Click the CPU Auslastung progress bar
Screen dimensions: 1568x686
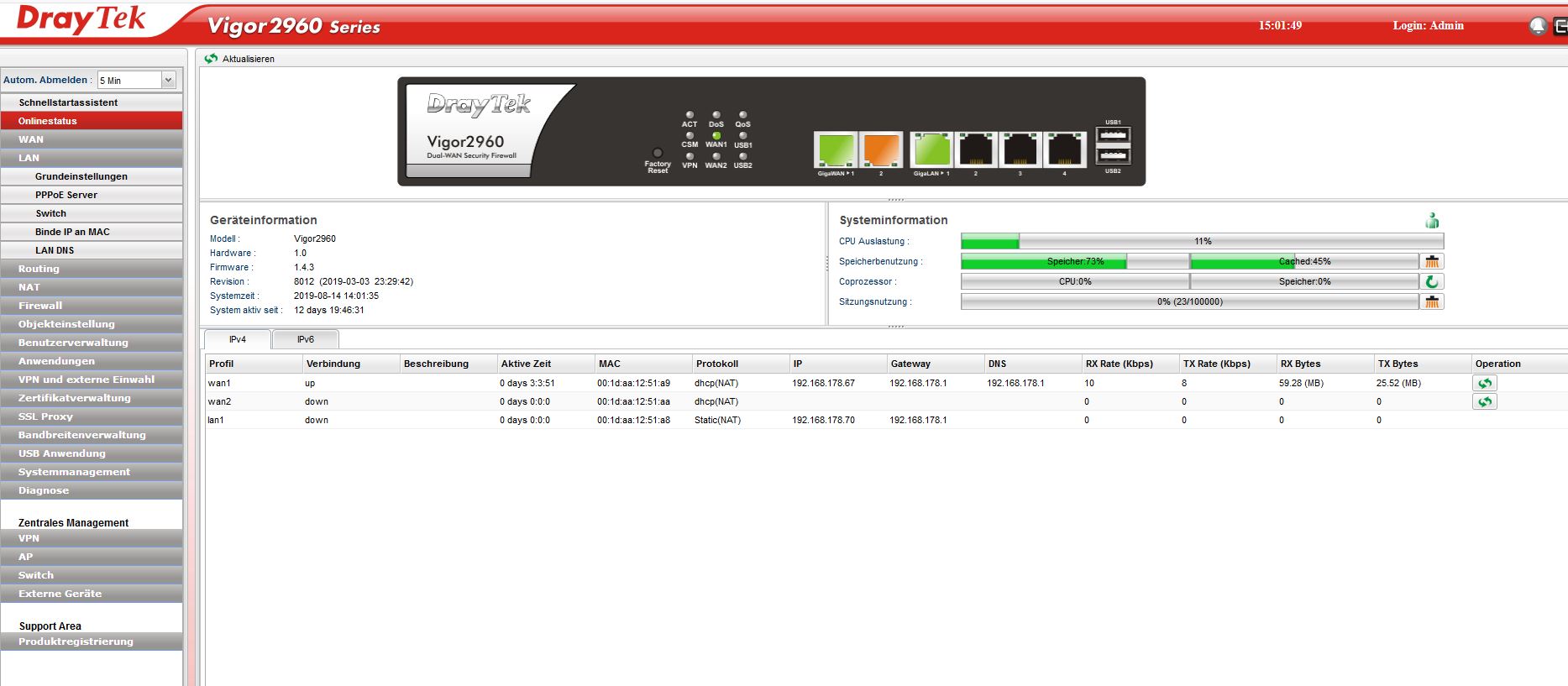pos(1202,241)
